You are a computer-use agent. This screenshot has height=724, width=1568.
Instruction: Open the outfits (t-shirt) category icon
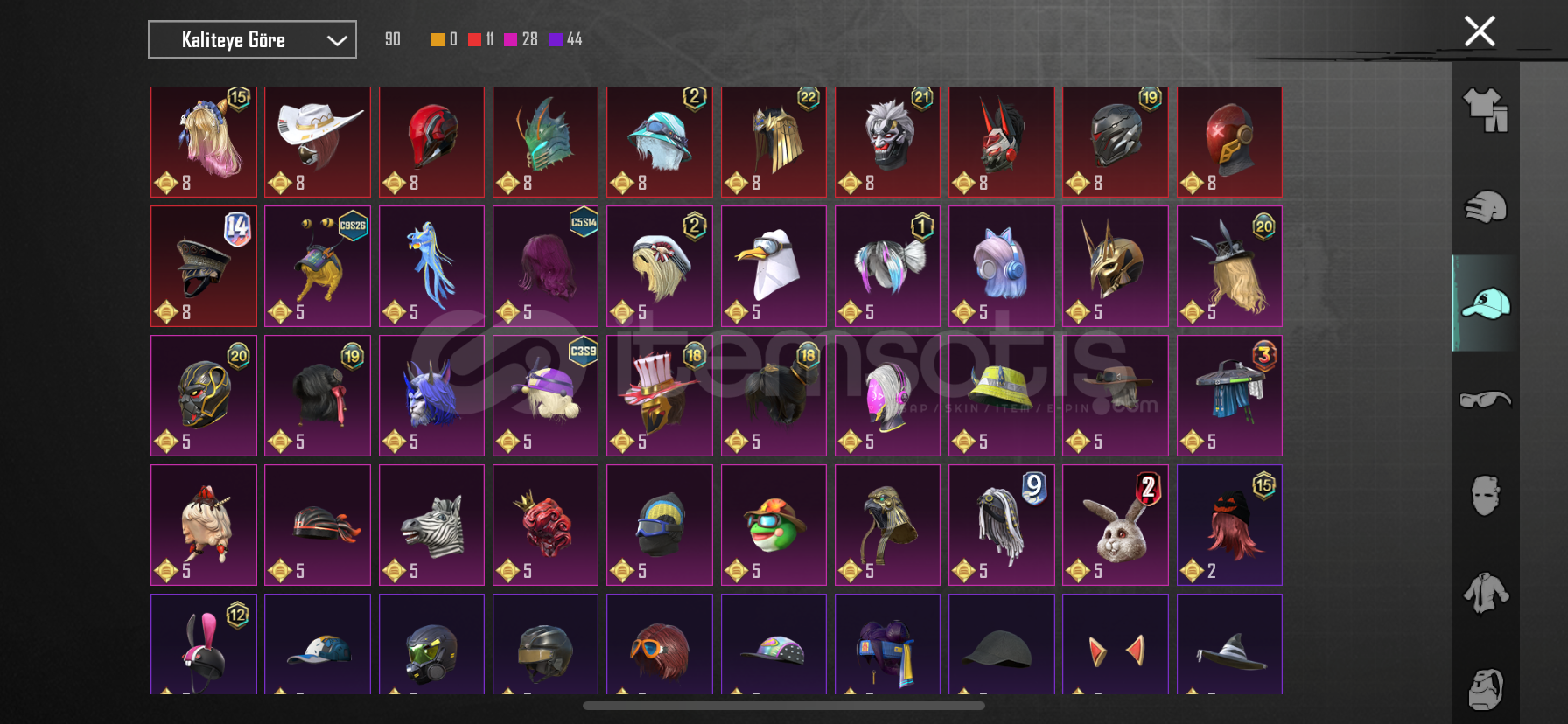click(x=1486, y=110)
